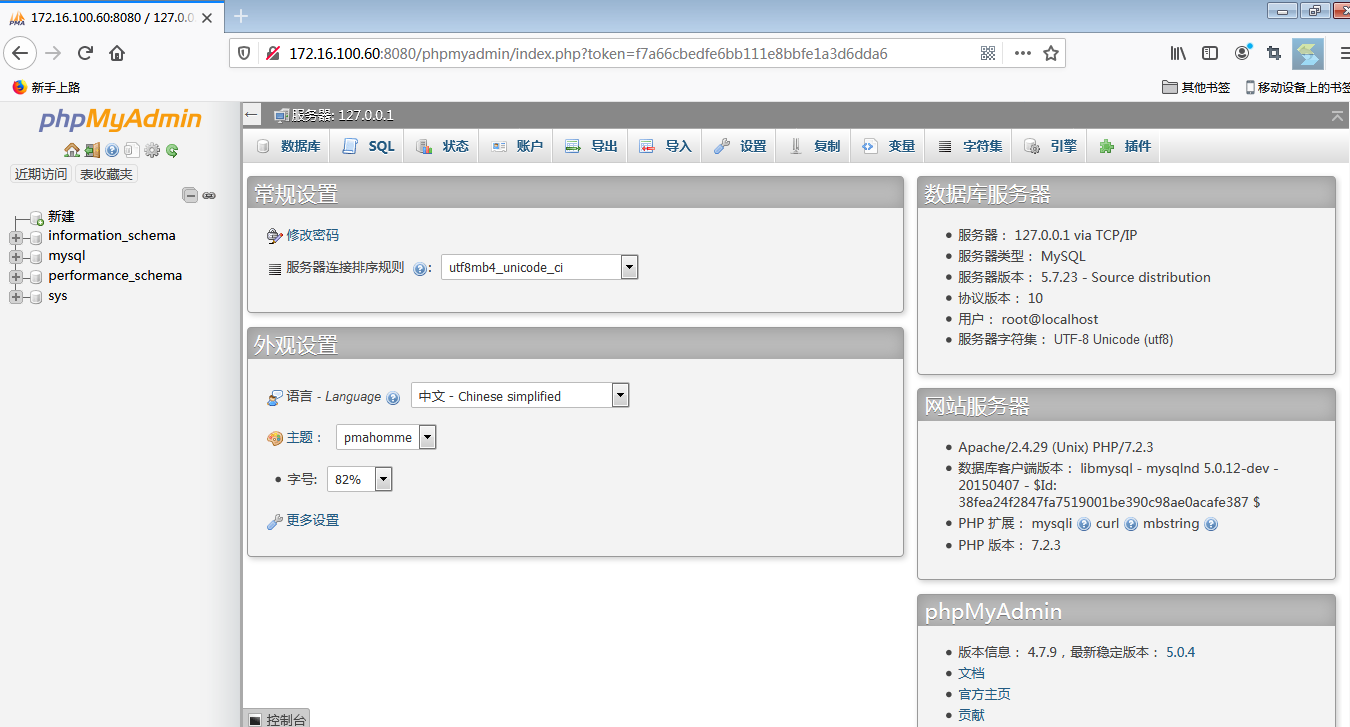Click the browser home button
1350x727 pixels.
117,53
